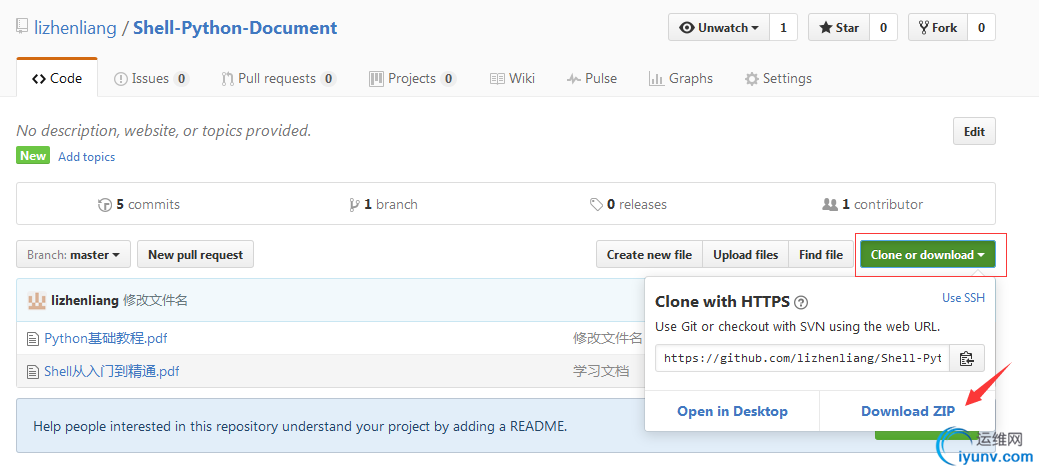Screen dimensions: 1039x473
Task: Click the Upload files button
Action: point(745,254)
